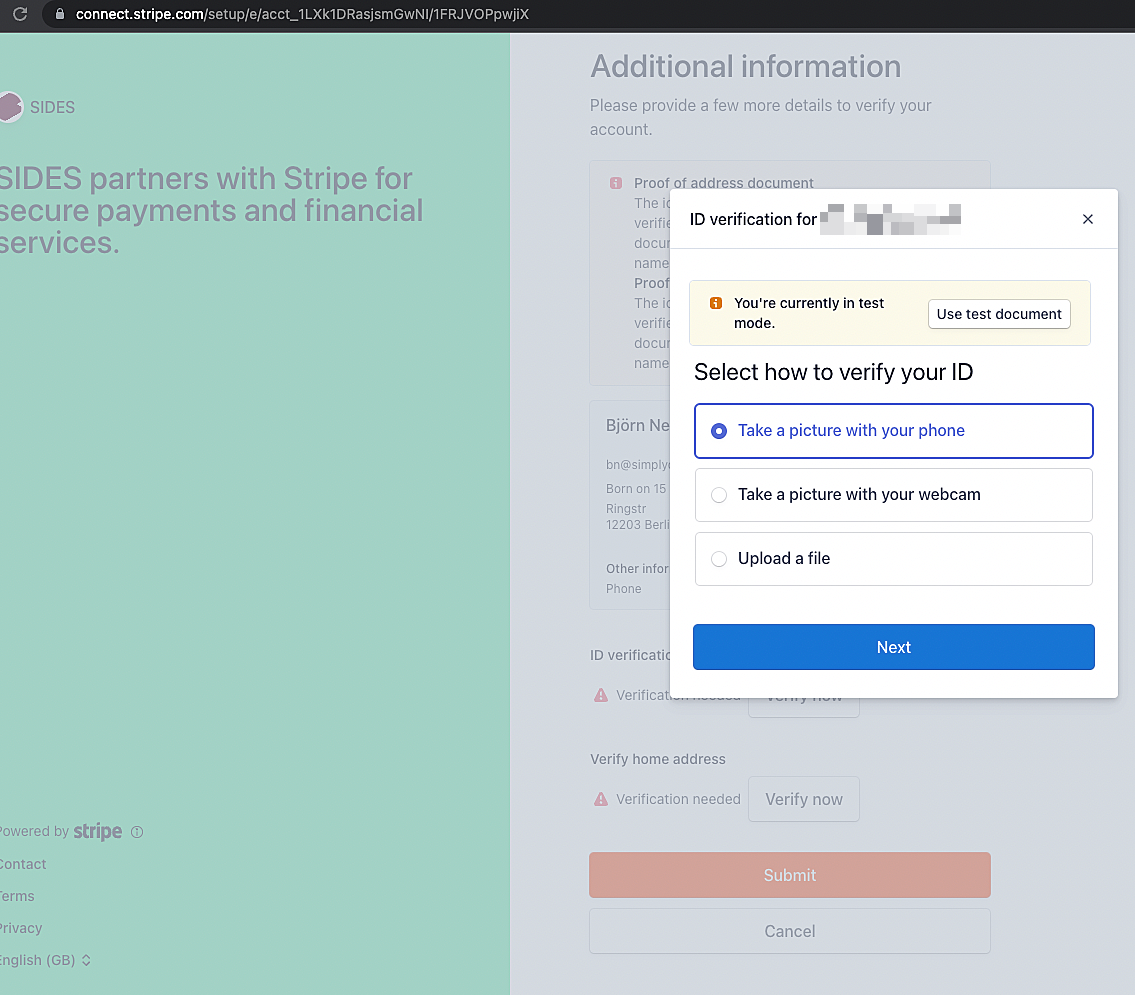The height and width of the screenshot is (995, 1135).
Task: Click the You're currently in test mode text
Action: point(809,313)
